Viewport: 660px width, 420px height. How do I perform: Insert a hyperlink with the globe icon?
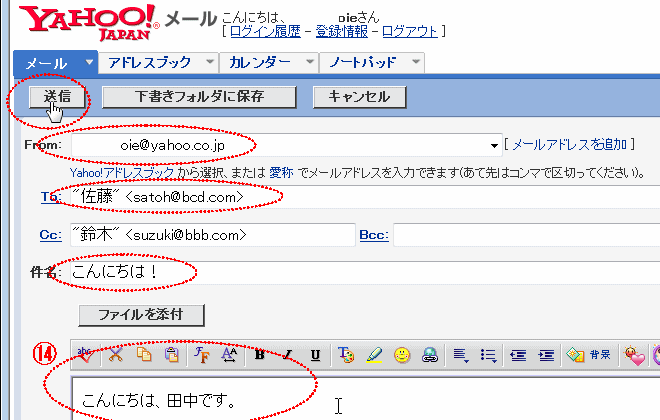pos(429,354)
